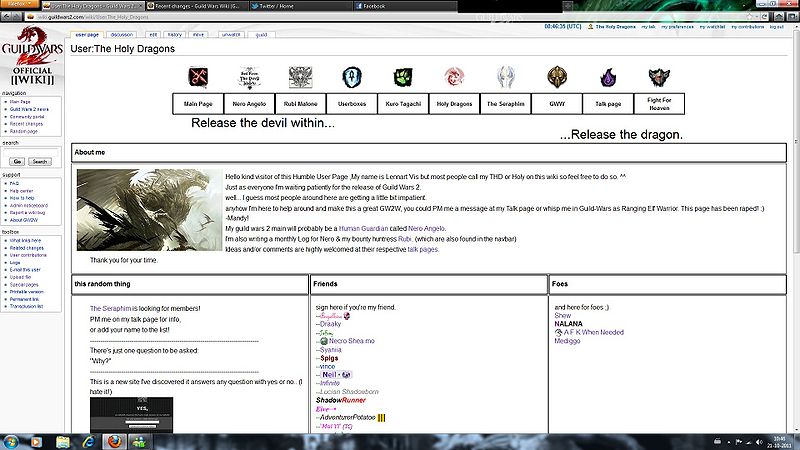Click the emblem icon above Nero Angelo
This screenshot has width=800, height=450.
[249, 78]
